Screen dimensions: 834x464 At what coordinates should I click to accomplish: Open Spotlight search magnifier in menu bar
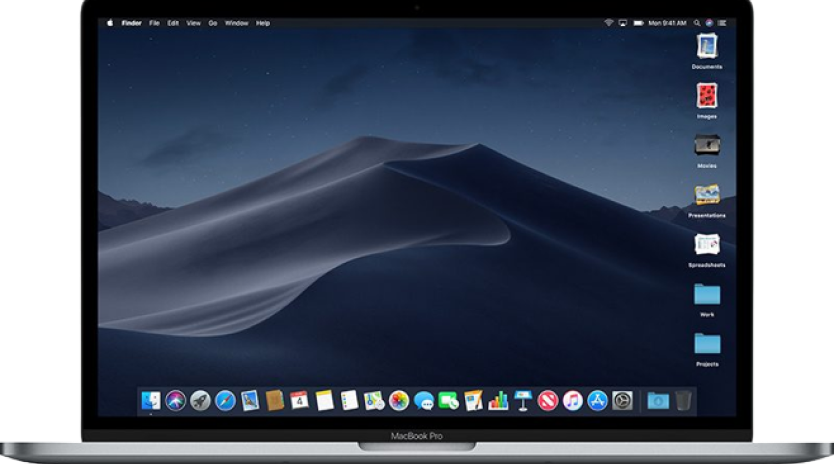pyautogui.click(x=697, y=23)
